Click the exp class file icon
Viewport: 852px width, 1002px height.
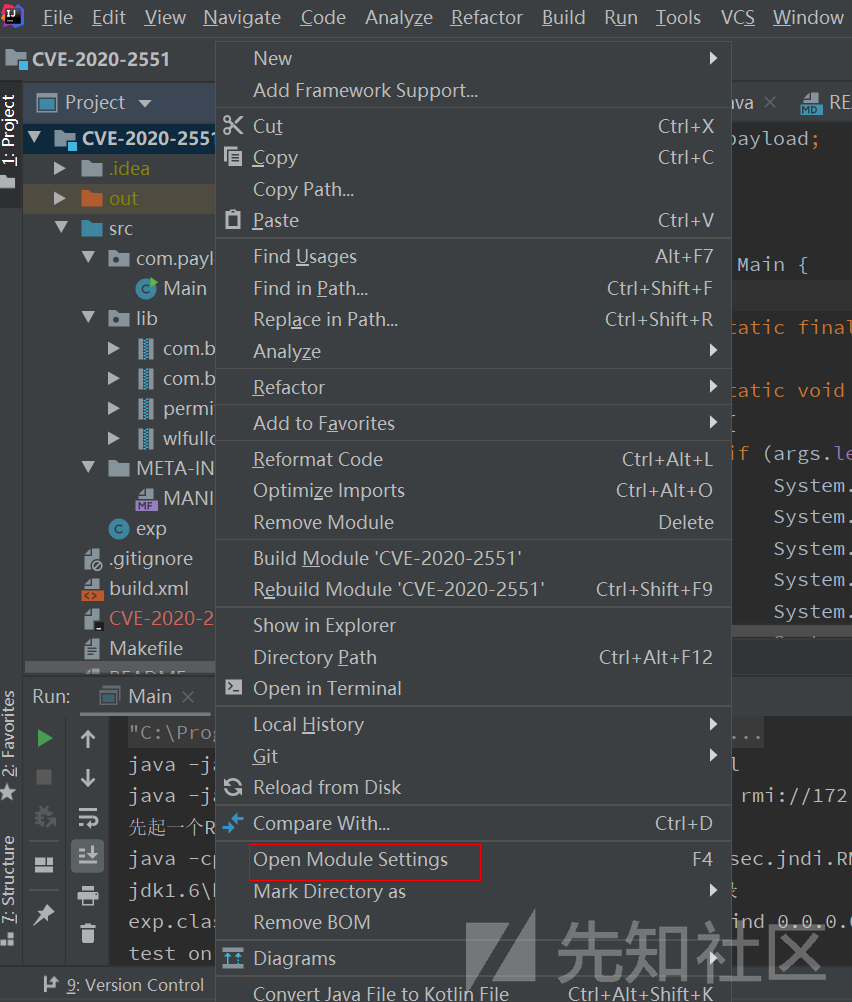pyautogui.click(x=119, y=528)
